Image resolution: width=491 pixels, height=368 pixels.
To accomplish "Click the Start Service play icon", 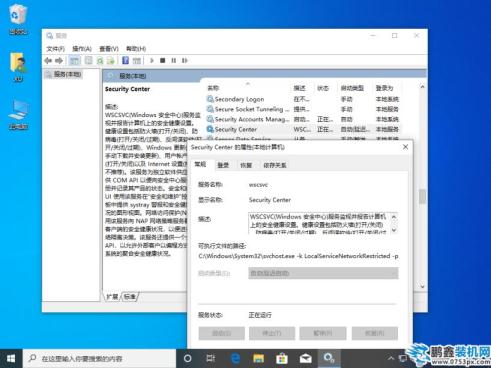I will [x=152, y=60].
